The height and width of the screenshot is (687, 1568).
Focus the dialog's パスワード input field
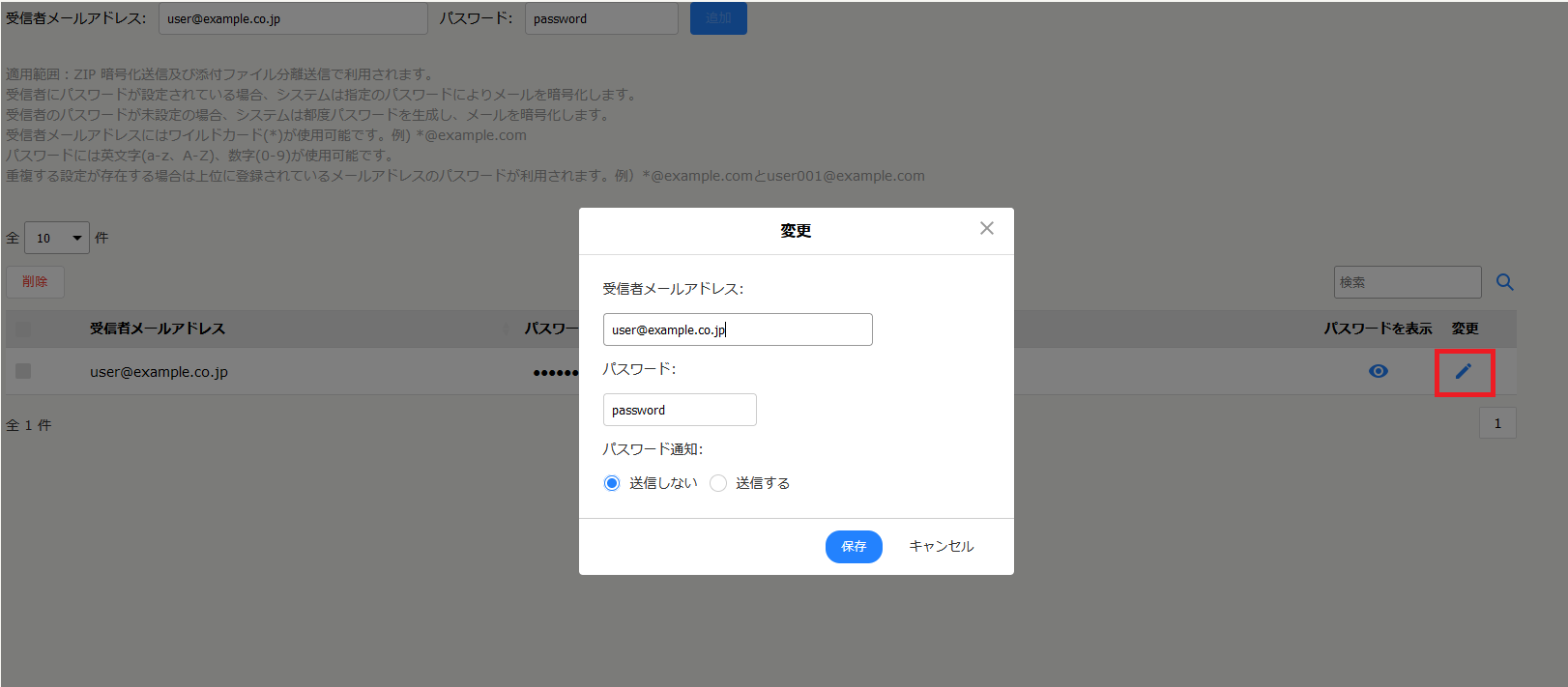[680, 410]
